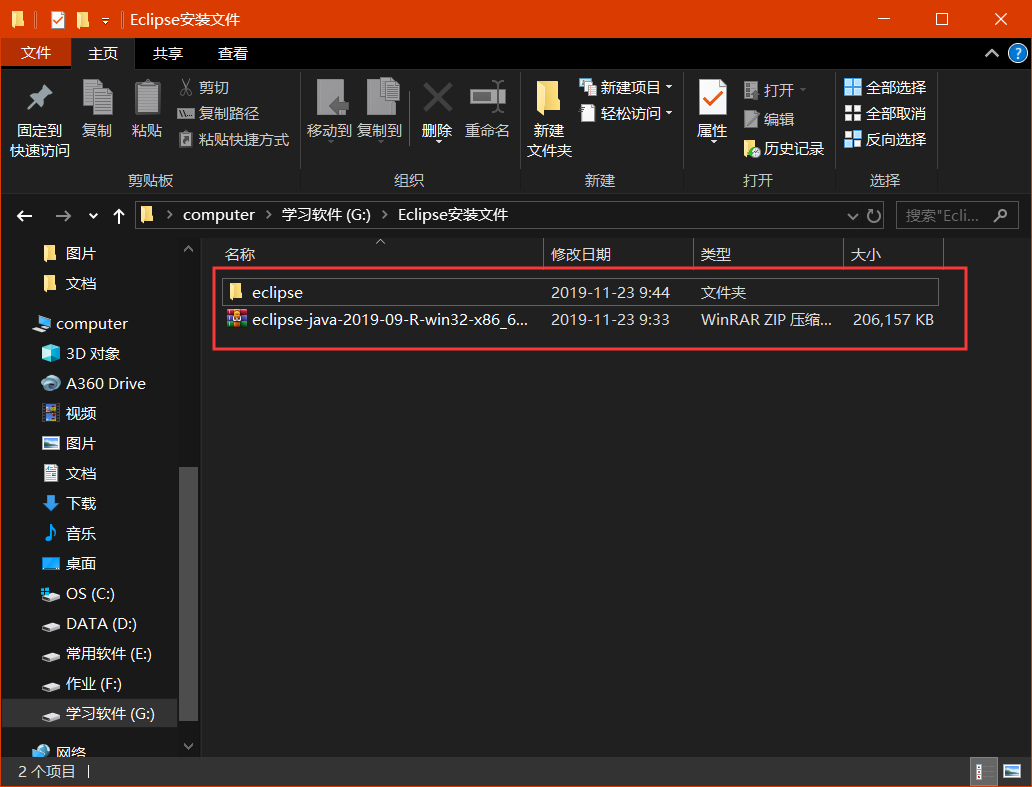1032x787 pixels.
Task: Click Copy Path (复制路径)
Action: pyautogui.click(x=219, y=114)
